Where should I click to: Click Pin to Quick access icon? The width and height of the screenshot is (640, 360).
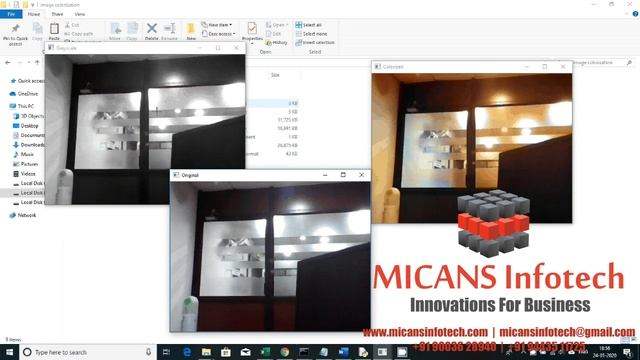point(15,29)
